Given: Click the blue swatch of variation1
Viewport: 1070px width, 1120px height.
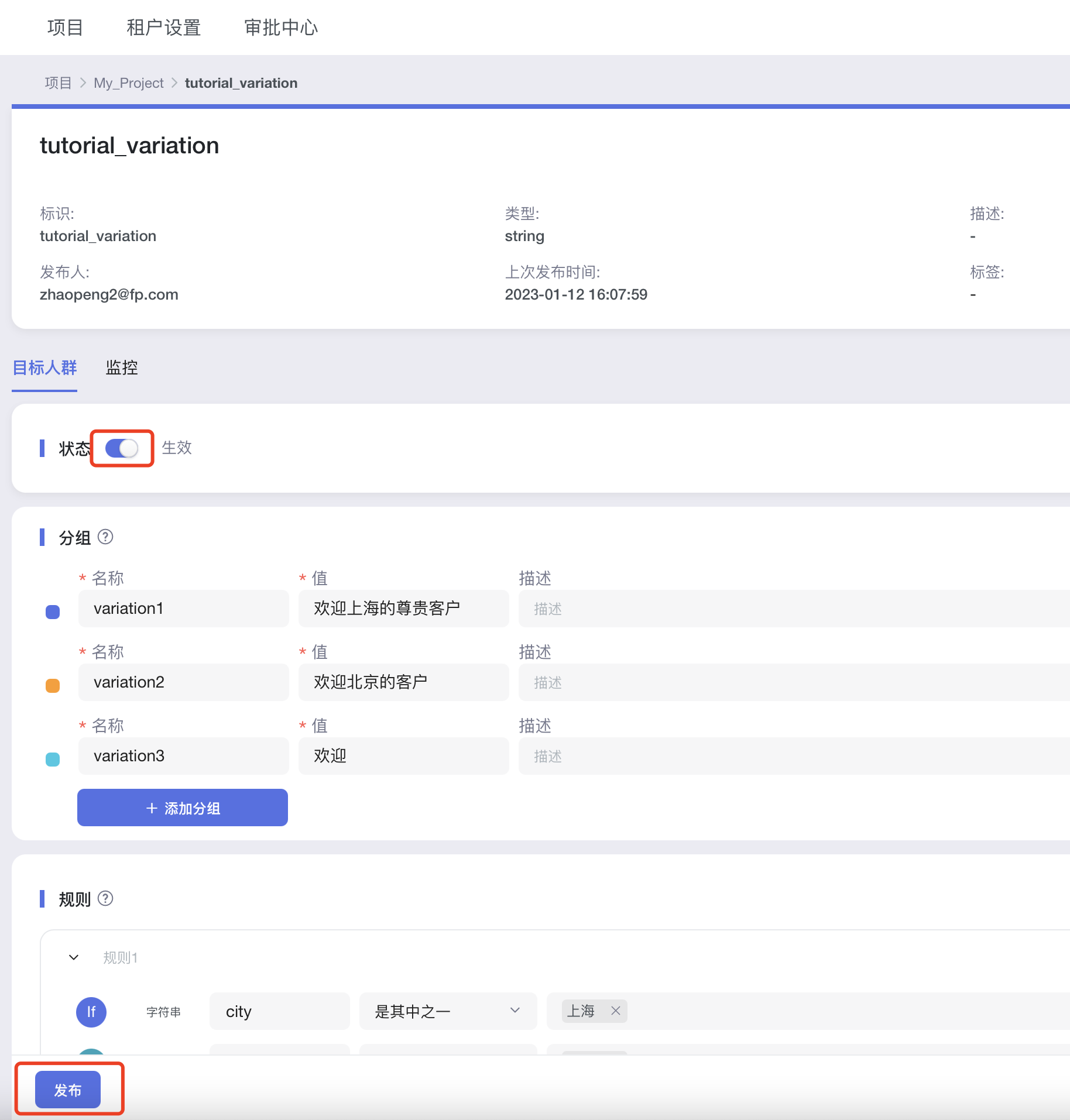Looking at the screenshot, I should [x=53, y=611].
